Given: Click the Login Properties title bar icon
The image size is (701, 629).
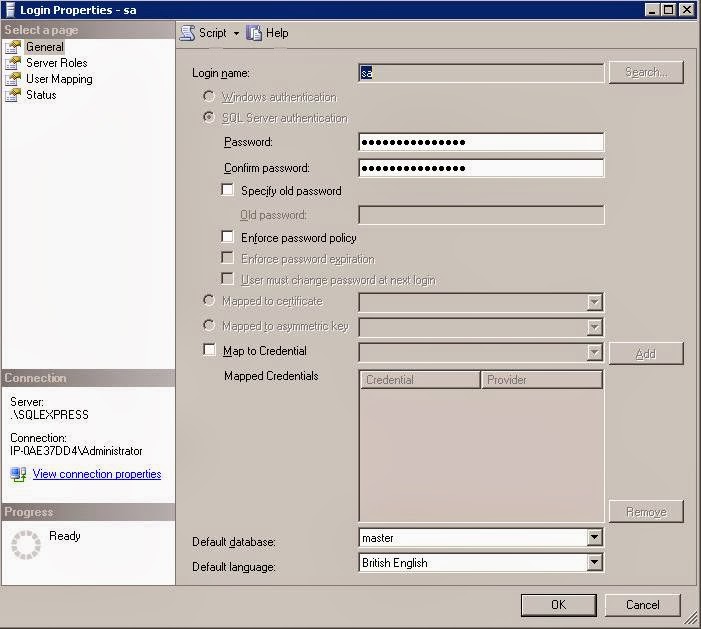Looking at the screenshot, I should coord(10,10).
